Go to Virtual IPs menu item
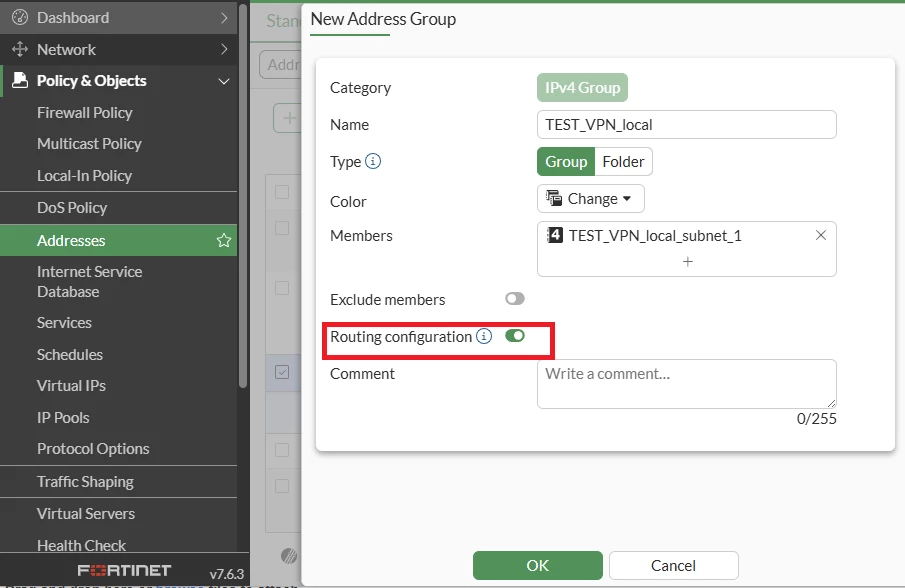 72,385
